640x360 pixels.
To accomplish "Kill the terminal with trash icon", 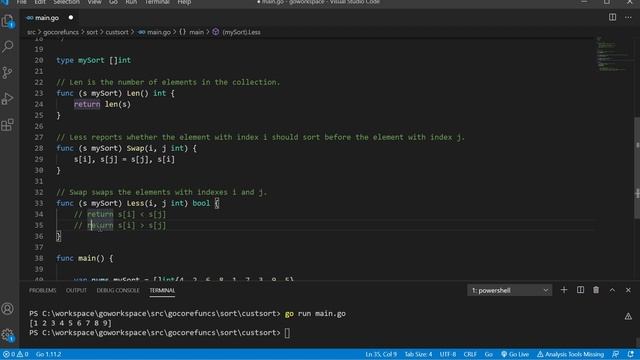I will (x=596, y=290).
